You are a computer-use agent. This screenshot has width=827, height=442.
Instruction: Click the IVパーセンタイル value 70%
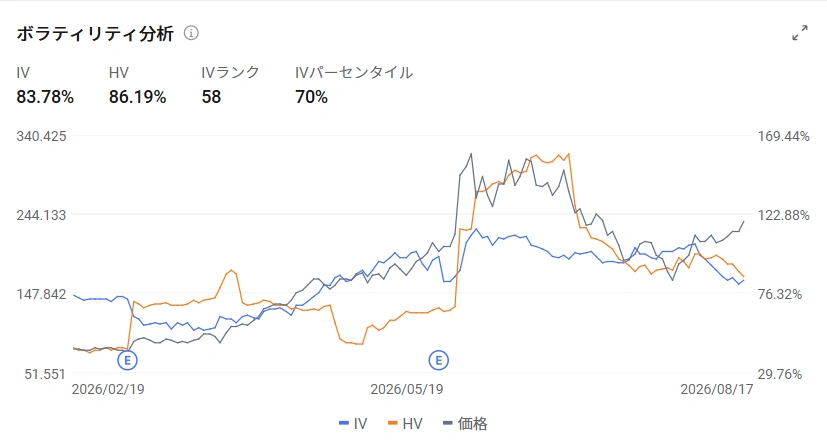click(311, 97)
